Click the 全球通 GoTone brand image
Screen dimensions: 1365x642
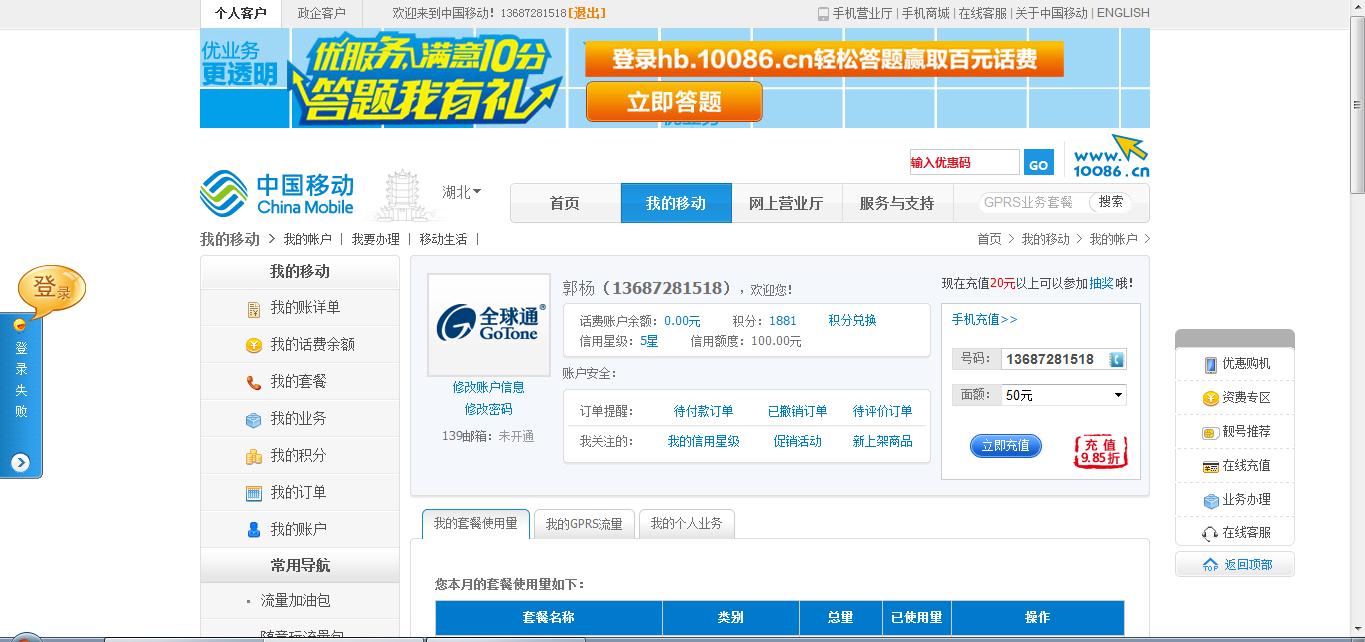(x=489, y=325)
